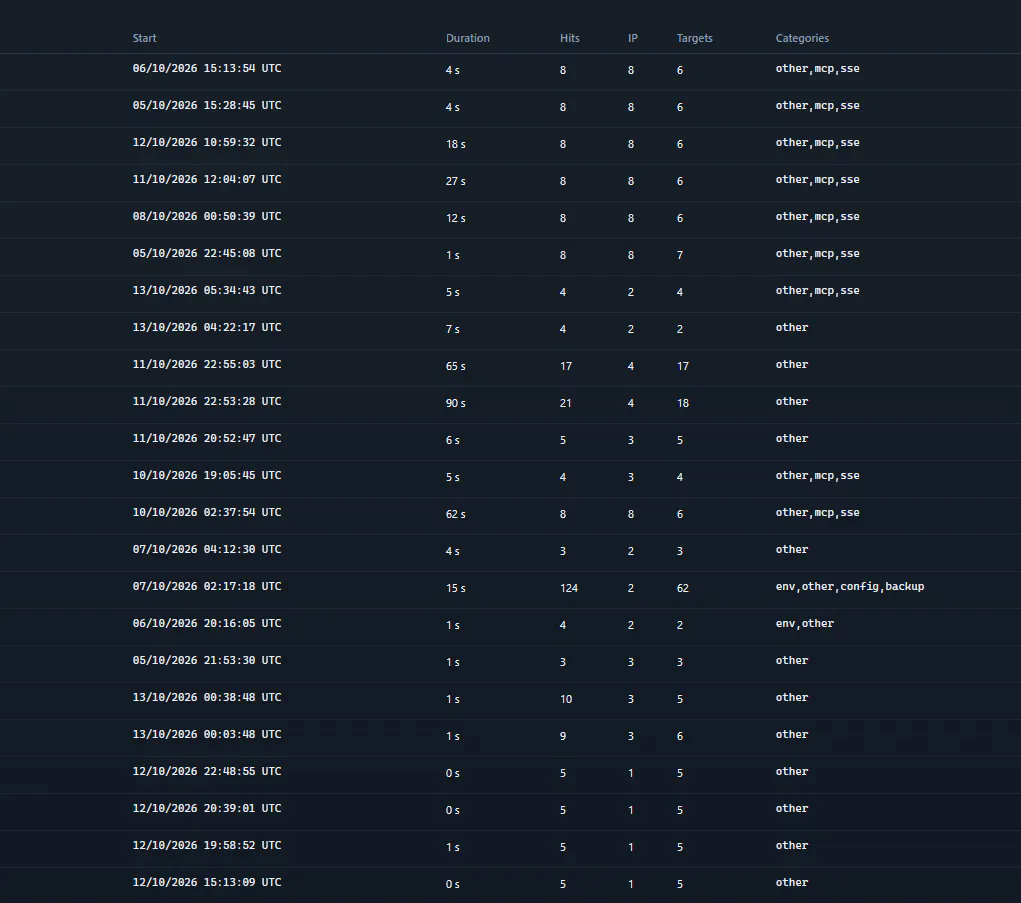Click other,mcp,sse categories in 13/10/2026 05:34:43 row
1021x903 pixels.
click(x=817, y=291)
